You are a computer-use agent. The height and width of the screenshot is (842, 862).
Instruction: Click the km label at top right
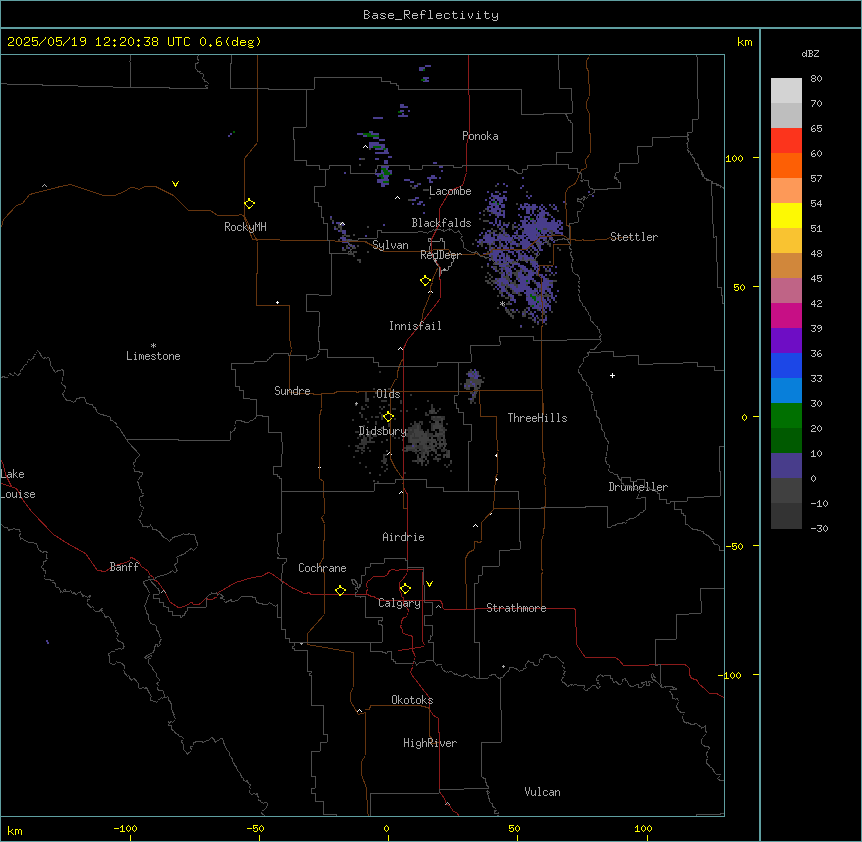click(x=744, y=42)
